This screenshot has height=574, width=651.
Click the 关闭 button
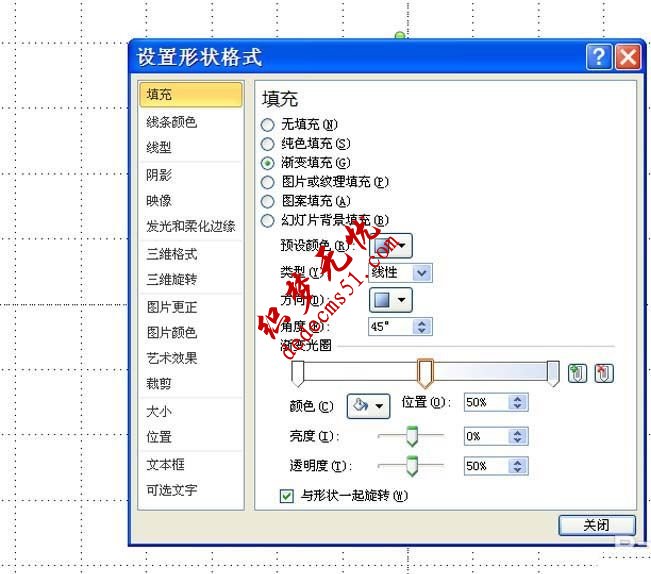point(597,525)
